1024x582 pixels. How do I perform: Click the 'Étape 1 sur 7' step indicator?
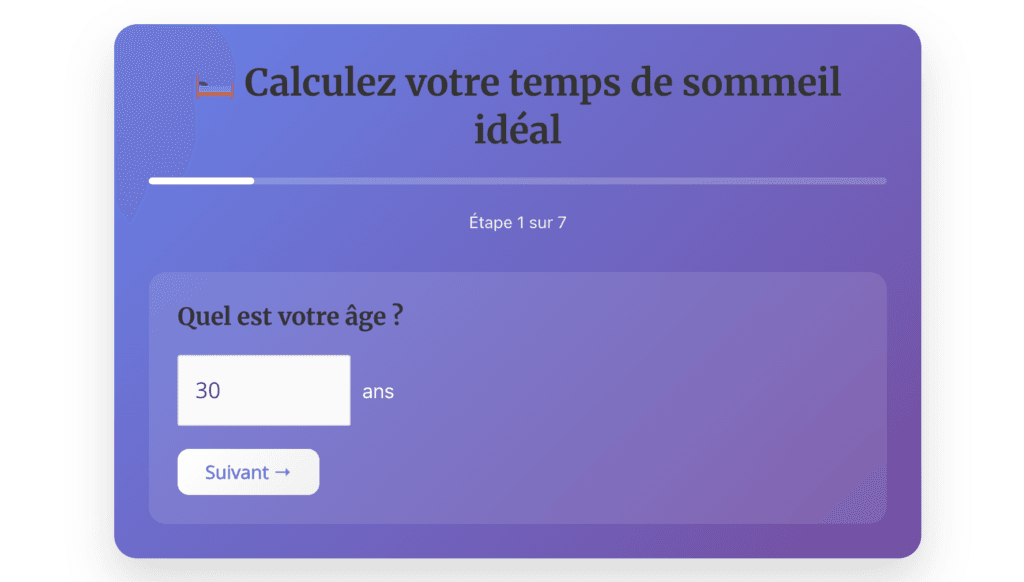pyautogui.click(x=517, y=221)
